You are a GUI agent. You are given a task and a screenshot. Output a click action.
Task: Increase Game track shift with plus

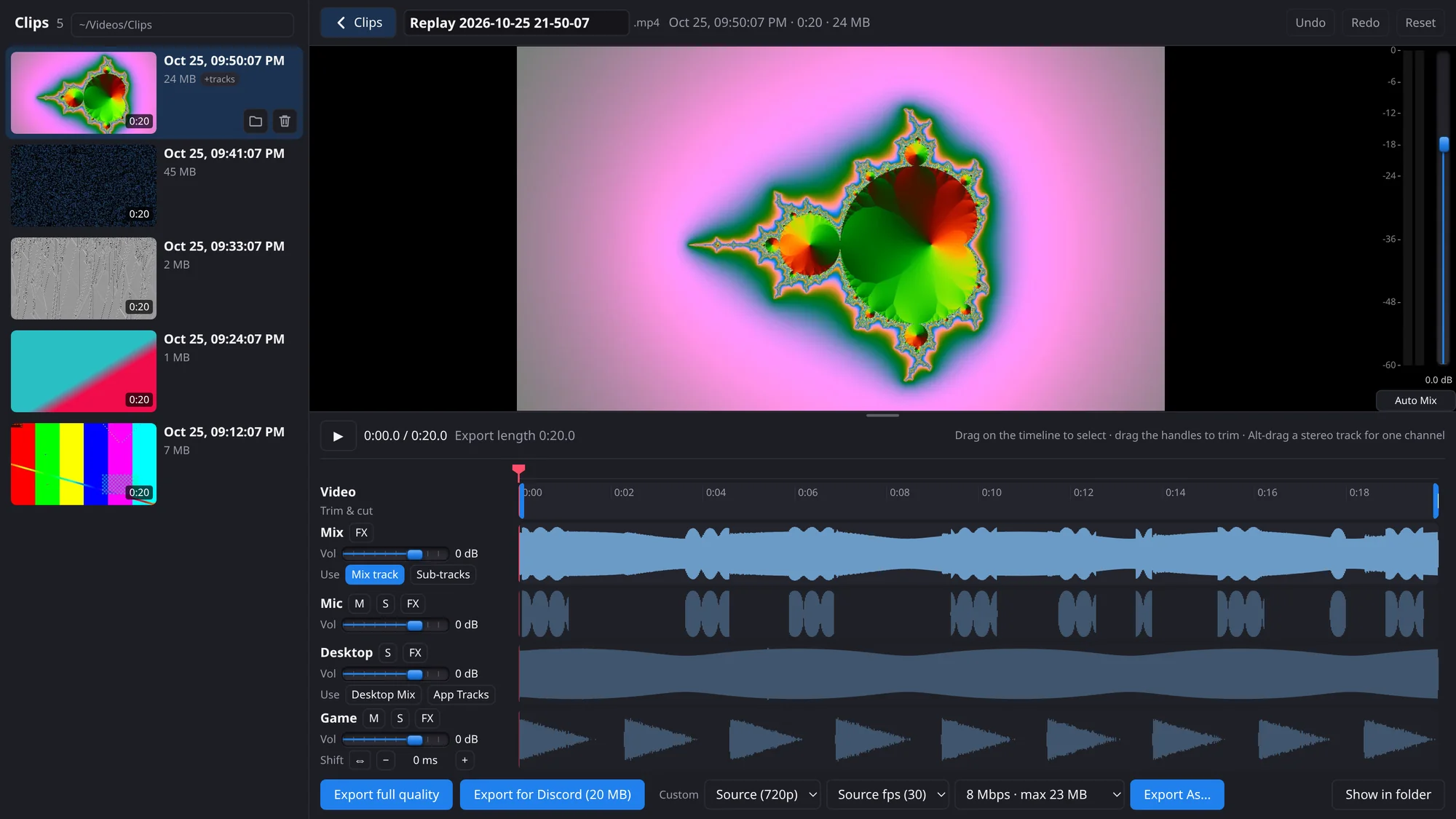click(464, 760)
